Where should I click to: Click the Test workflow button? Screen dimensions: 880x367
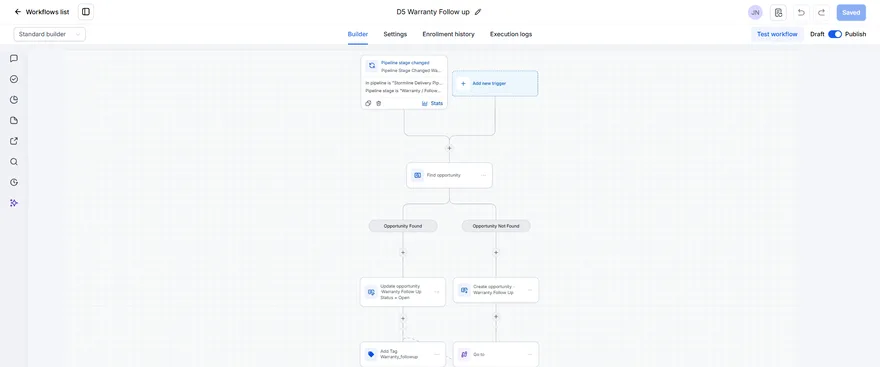pyautogui.click(x=777, y=34)
